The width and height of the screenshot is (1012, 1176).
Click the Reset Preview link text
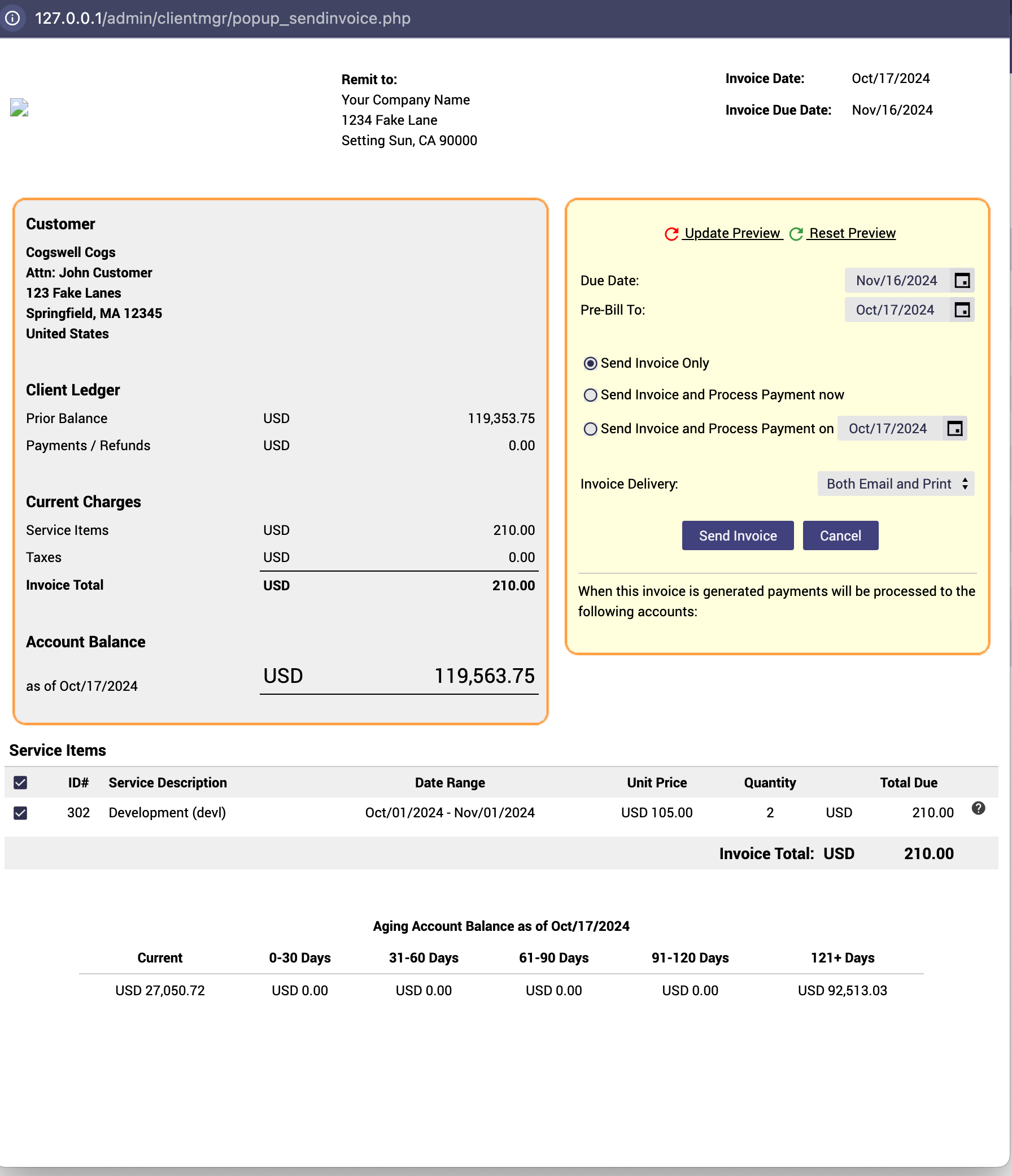click(x=852, y=233)
